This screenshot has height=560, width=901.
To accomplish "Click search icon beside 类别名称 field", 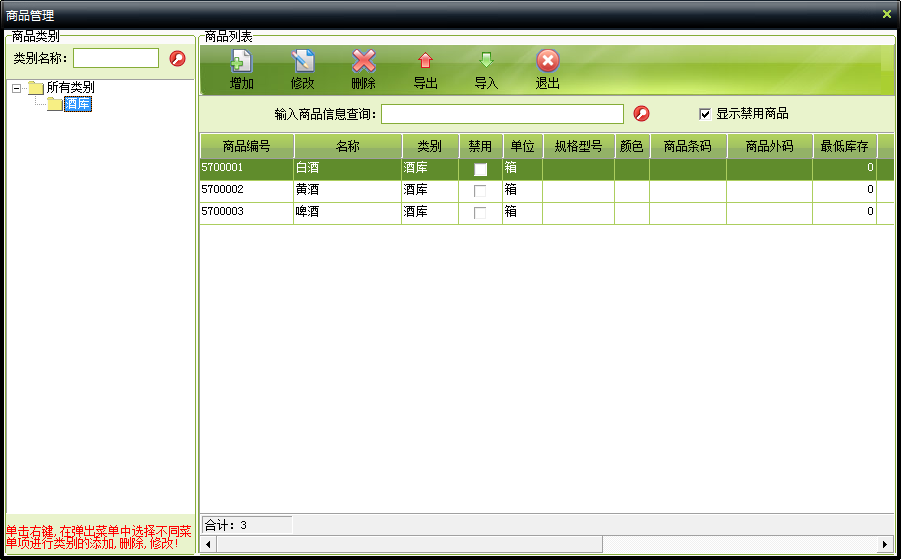I will point(178,59).
